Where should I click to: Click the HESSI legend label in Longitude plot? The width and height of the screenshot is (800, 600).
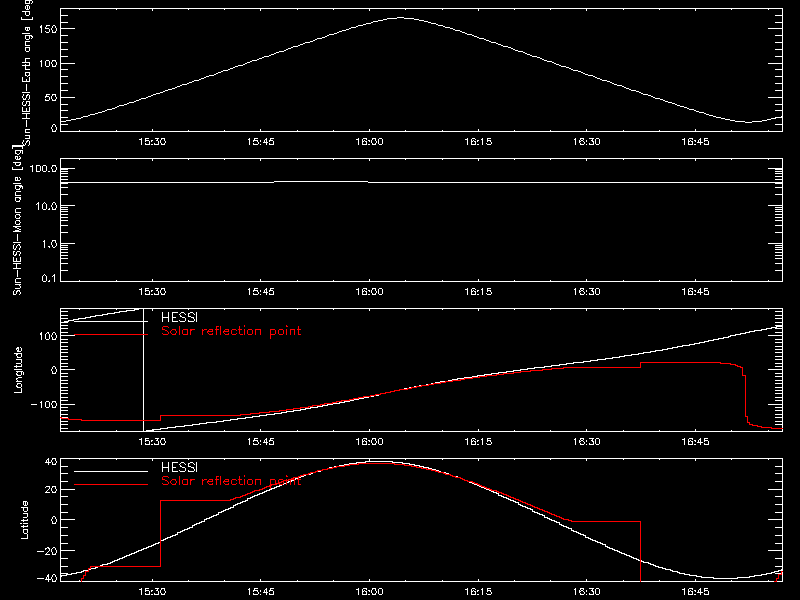pos(179,317)
